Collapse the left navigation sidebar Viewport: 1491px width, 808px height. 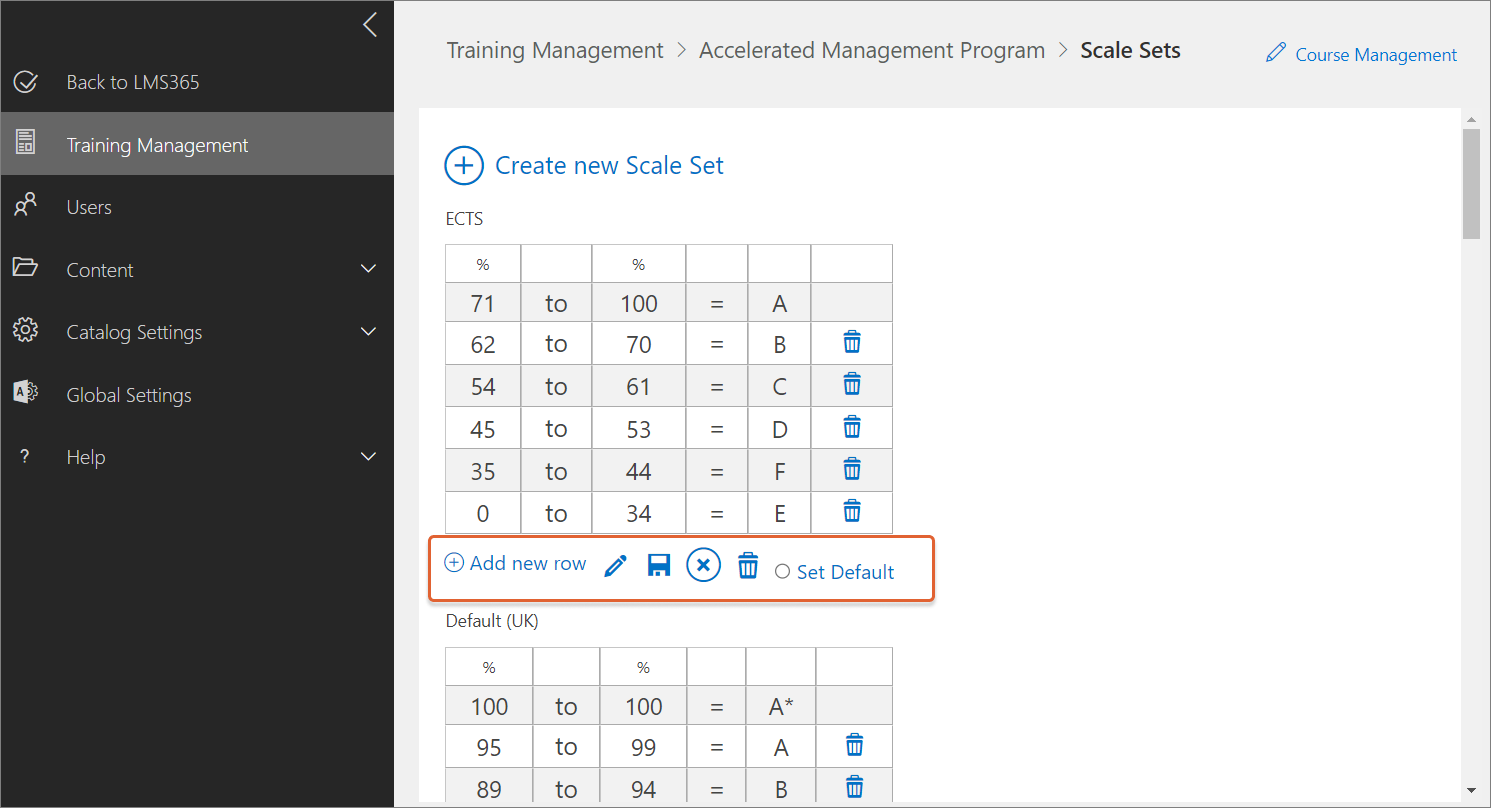point(370,25)
